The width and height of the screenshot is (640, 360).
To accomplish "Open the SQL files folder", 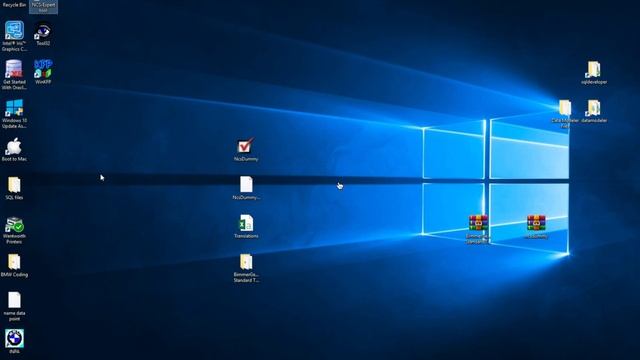I will coord(14,188).
